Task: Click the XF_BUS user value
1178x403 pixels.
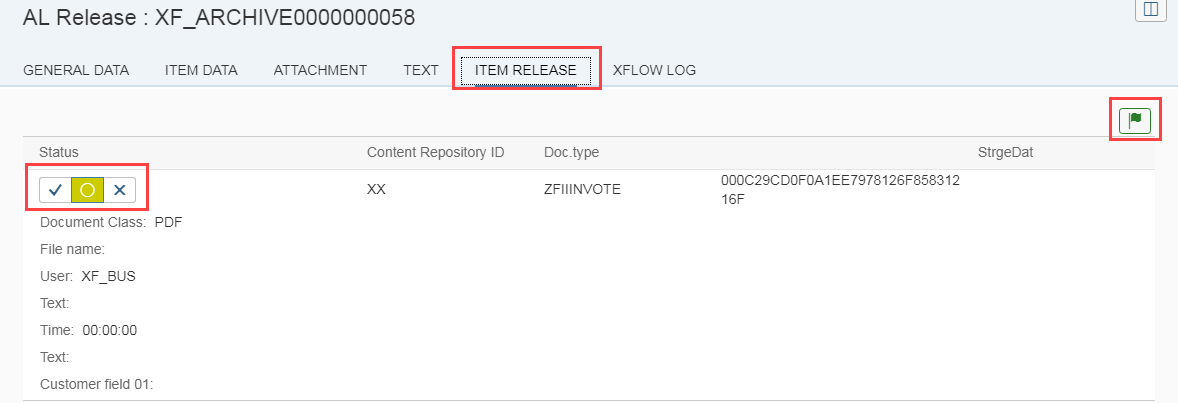Action: click(x=108, y=276)
